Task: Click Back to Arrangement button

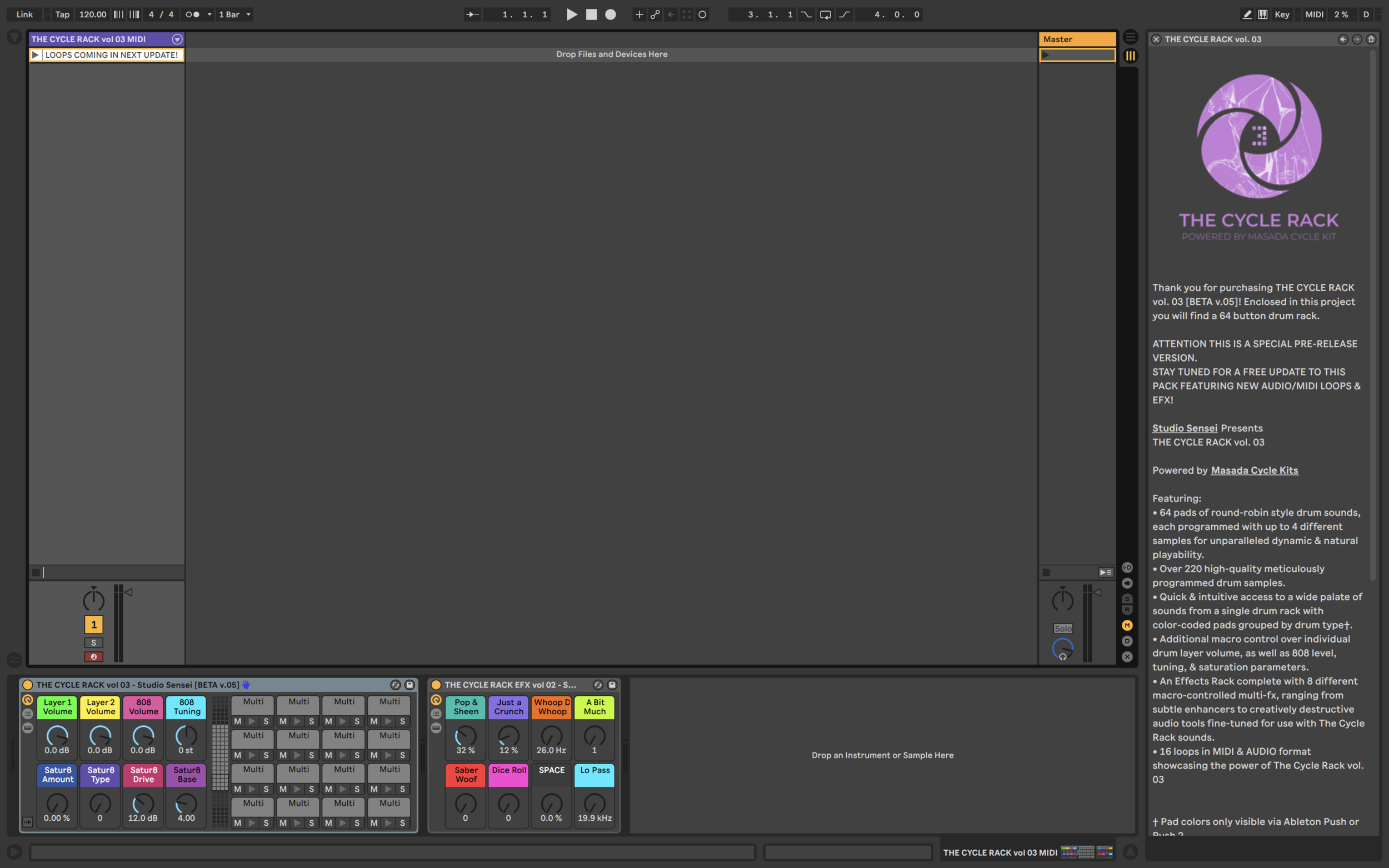Action: click(1105, 573)
